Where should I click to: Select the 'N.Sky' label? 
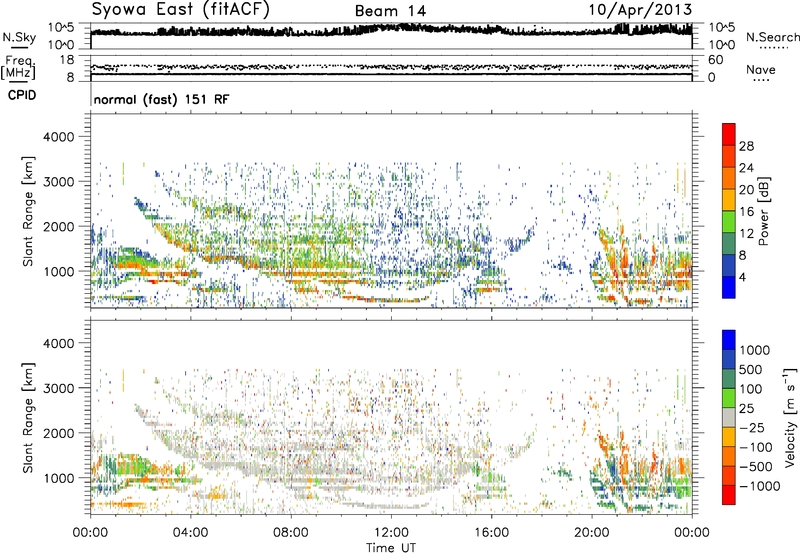click(19, 37)
